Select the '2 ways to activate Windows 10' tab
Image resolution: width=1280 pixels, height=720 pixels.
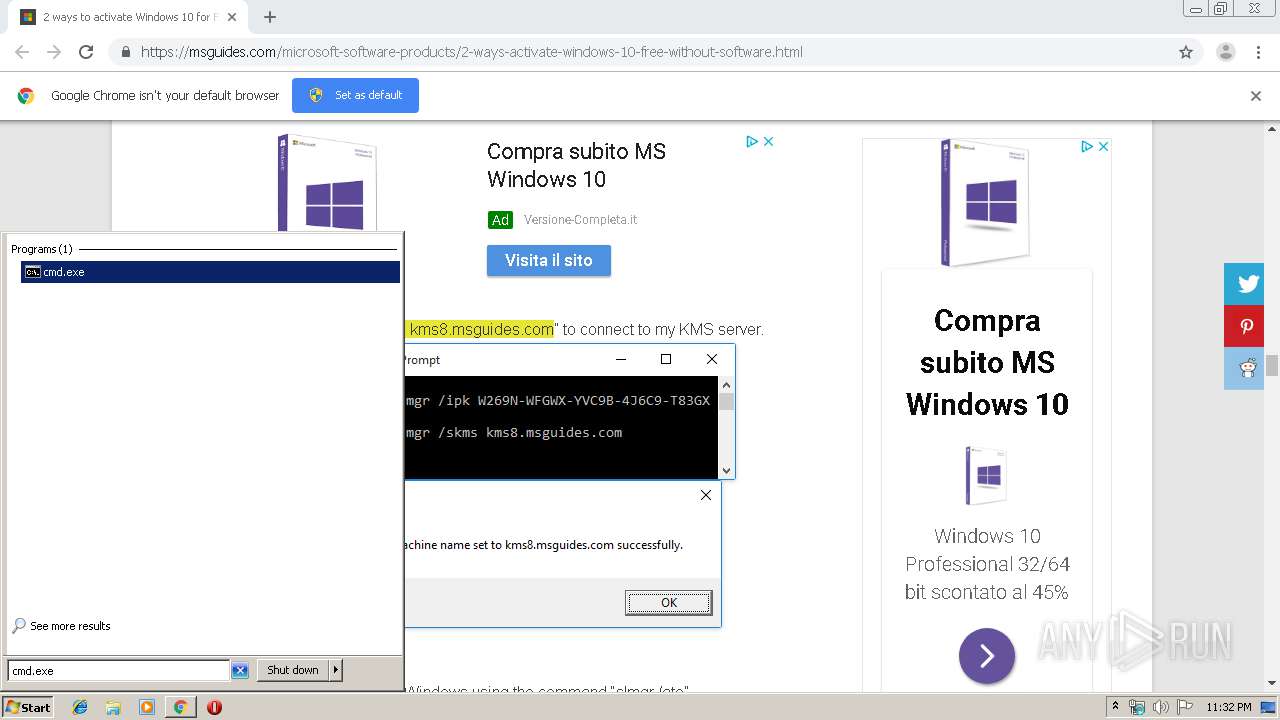[130, 17]
